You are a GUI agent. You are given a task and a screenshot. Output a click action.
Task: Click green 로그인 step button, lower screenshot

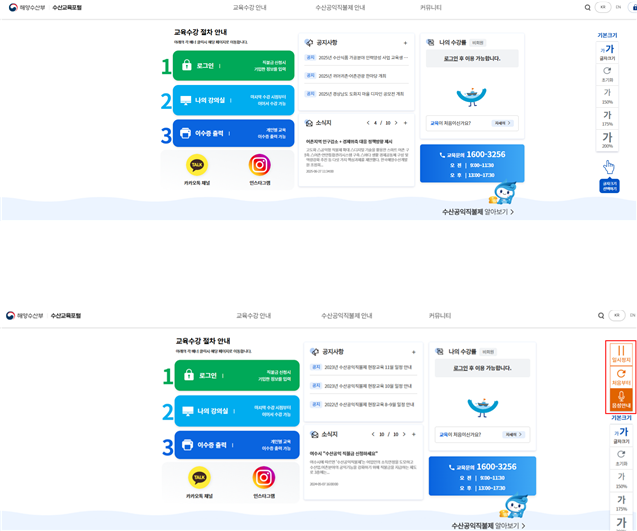coord(237,375)
